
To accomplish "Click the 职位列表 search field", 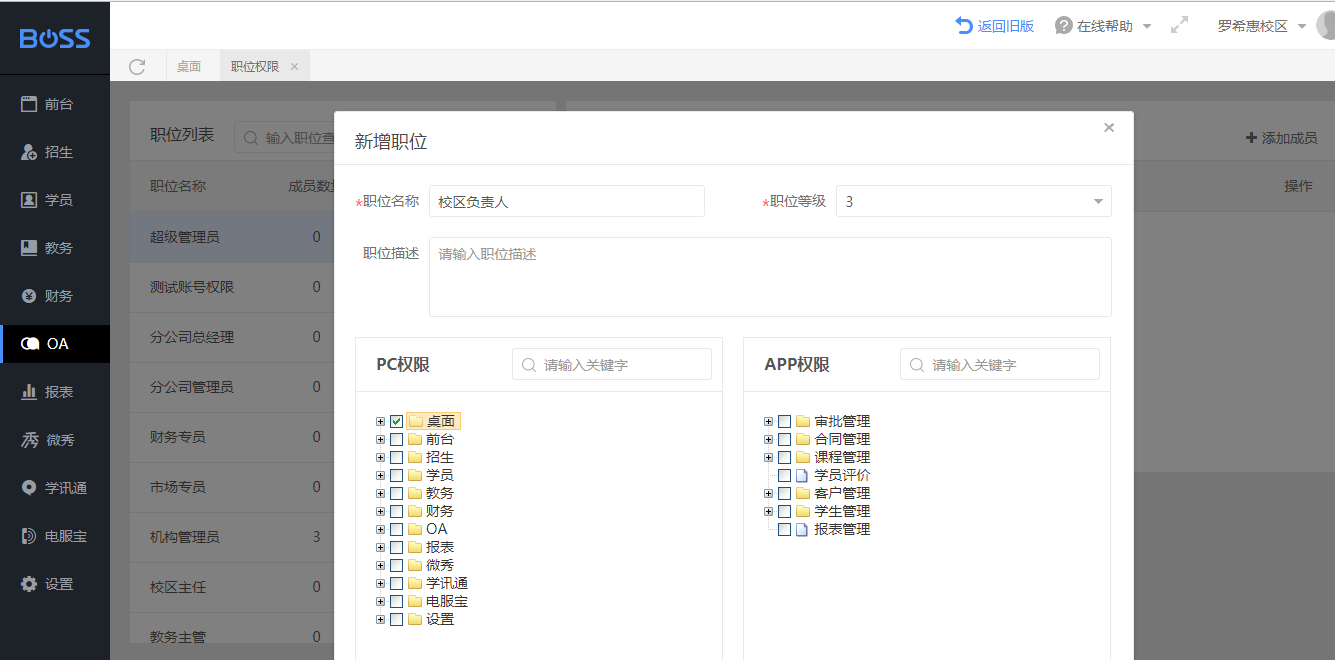I will click(x=285, y=138).
